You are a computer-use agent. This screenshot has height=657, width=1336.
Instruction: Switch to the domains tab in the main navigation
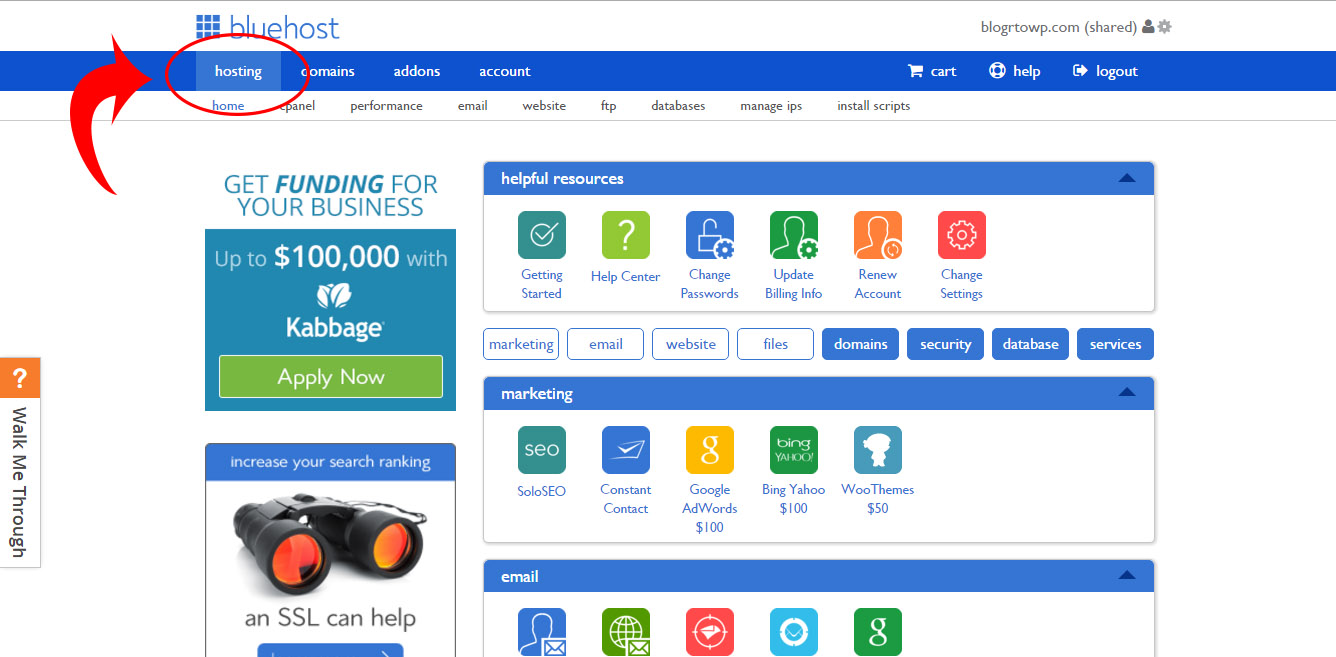point(328,71)
